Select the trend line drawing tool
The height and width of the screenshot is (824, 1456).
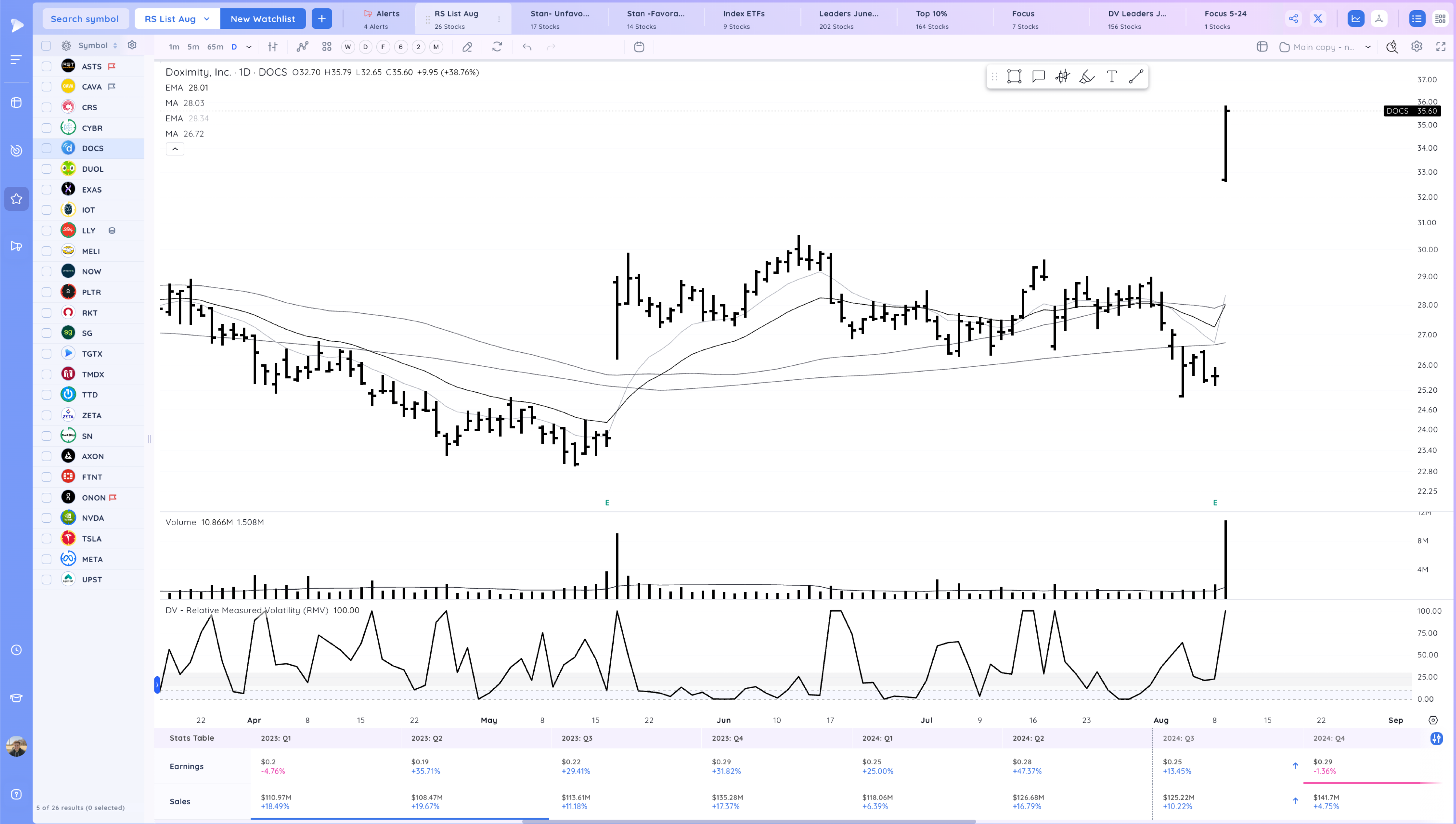[1136, 76]
